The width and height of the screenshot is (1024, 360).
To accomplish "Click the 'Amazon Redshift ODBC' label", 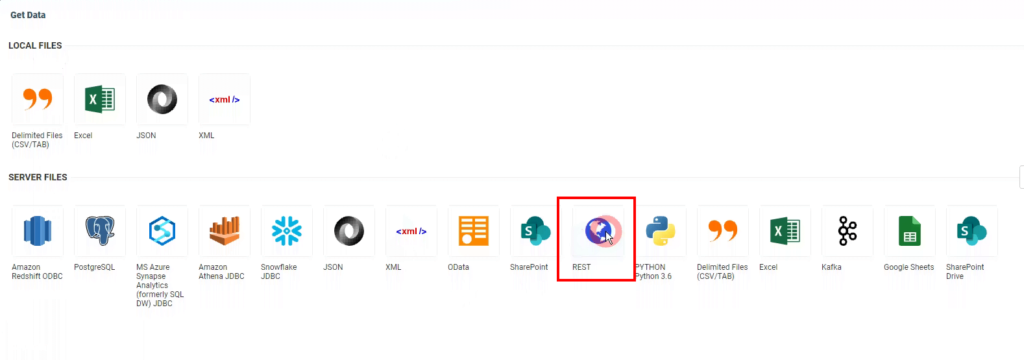I will pyautogui.click(x=37, y=272).
